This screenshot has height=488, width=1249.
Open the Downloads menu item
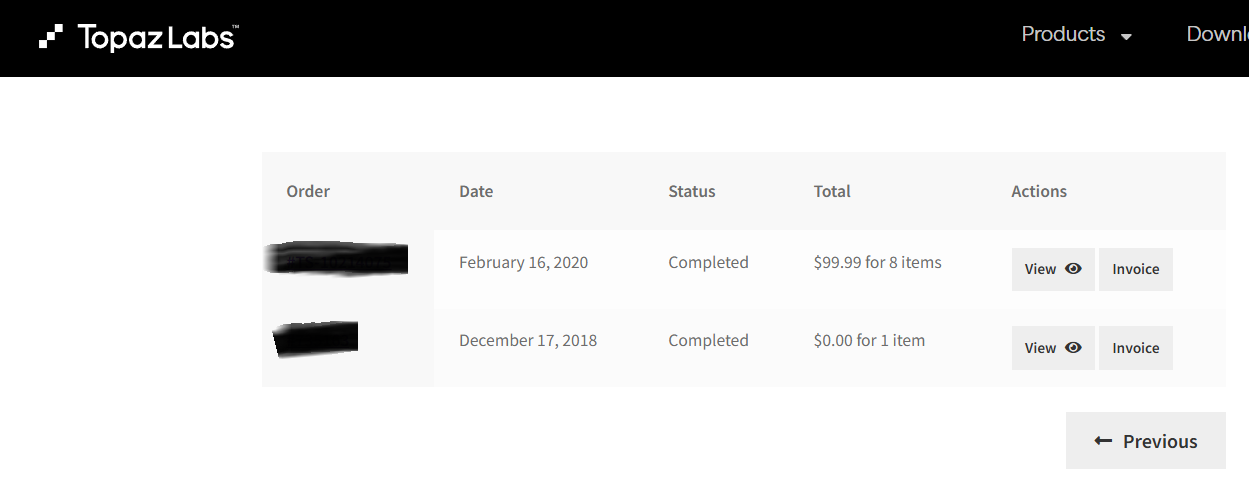pyautogui.click(x=1217, y=35)
